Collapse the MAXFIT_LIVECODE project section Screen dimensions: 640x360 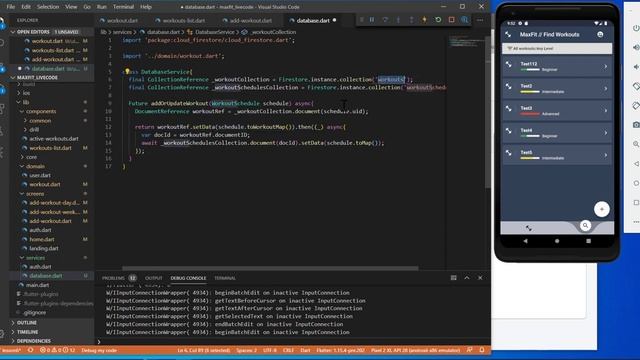point(51,77)
